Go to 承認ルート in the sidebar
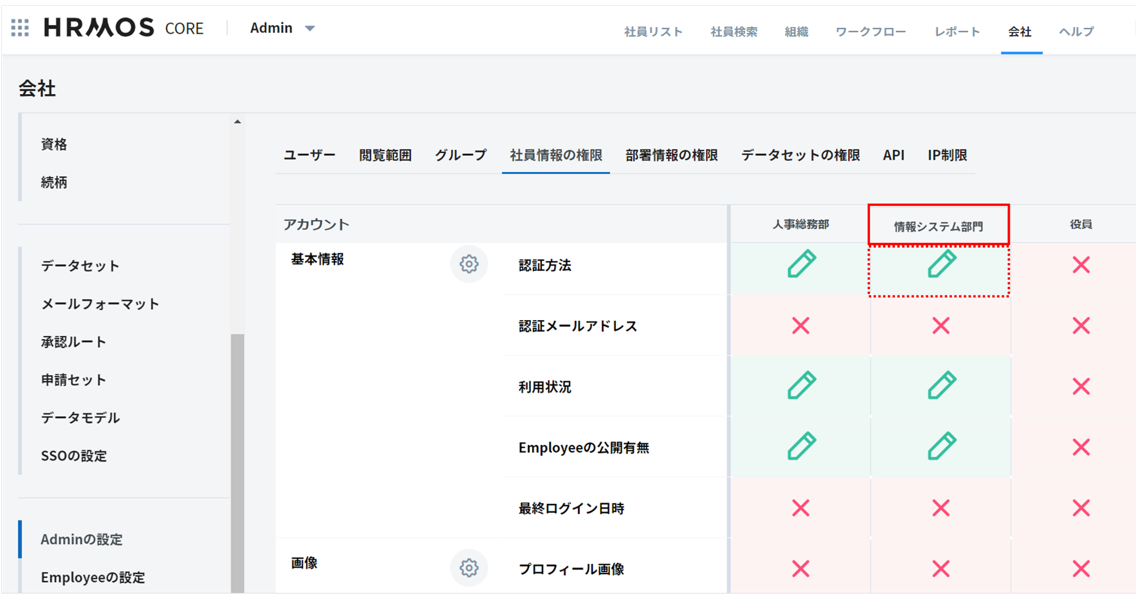Screen dimensions: 1136x598 (73, 342)
